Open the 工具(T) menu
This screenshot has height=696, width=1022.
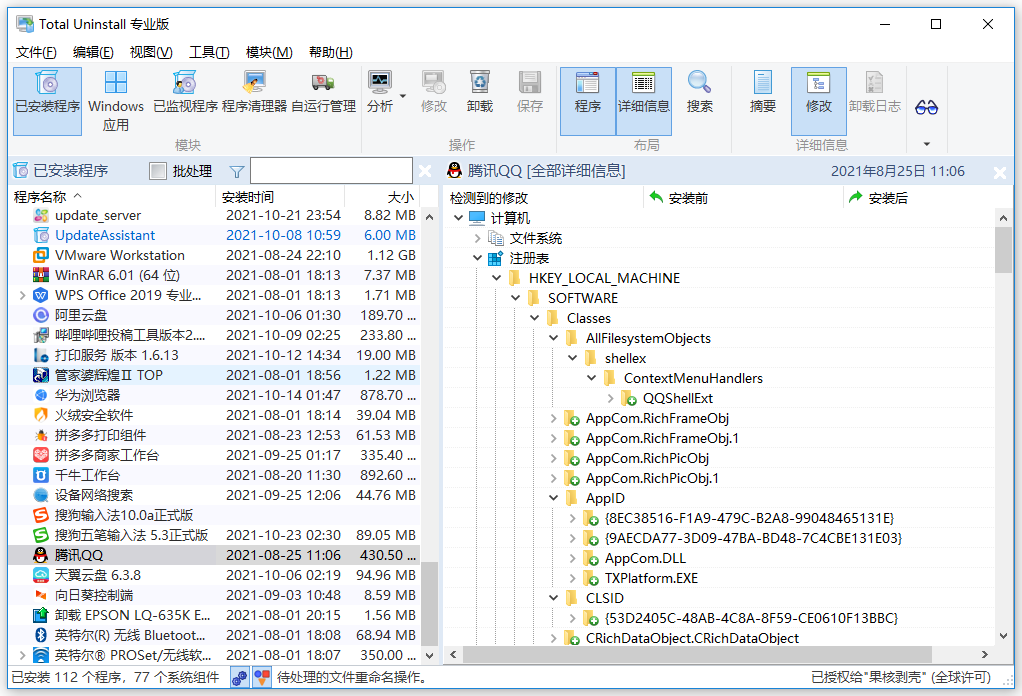[209, 52]
